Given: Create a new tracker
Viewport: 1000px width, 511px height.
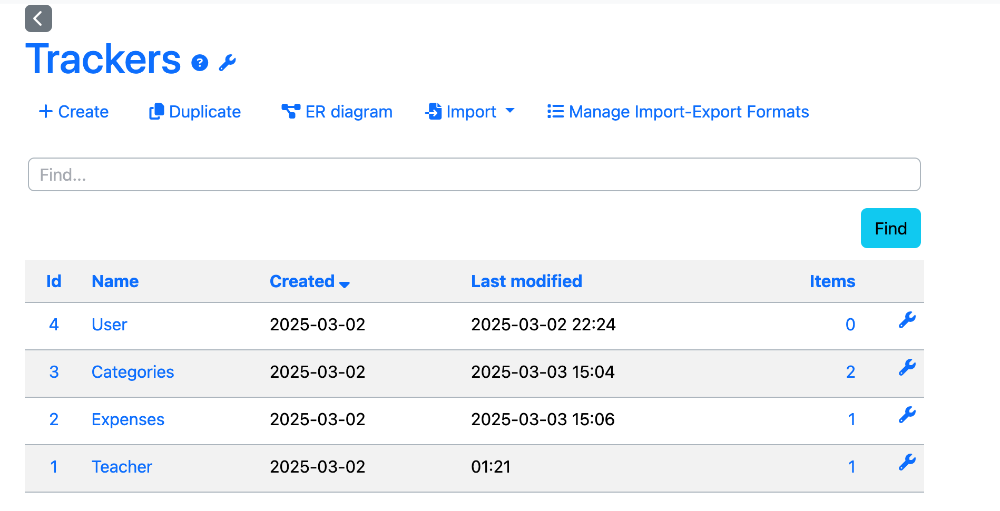Looking at the screenshot, I should click(x=73, y=112).
